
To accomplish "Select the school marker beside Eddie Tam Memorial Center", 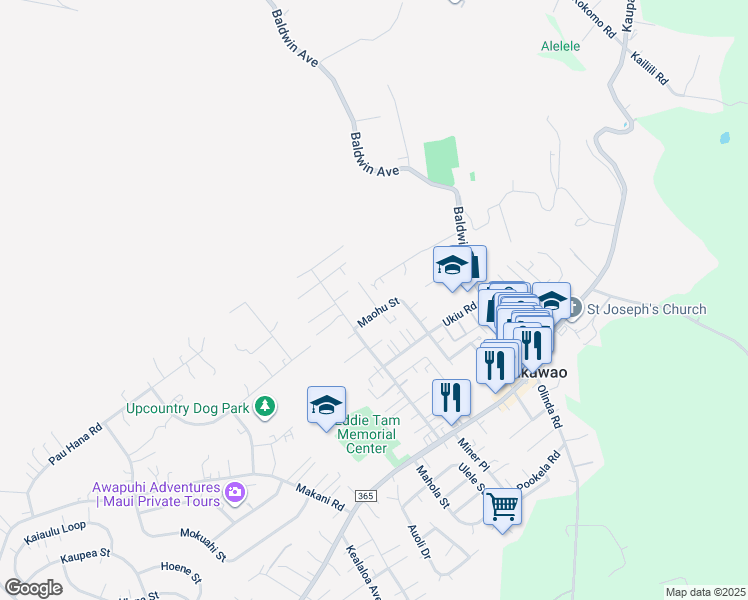I will point(326,407).
